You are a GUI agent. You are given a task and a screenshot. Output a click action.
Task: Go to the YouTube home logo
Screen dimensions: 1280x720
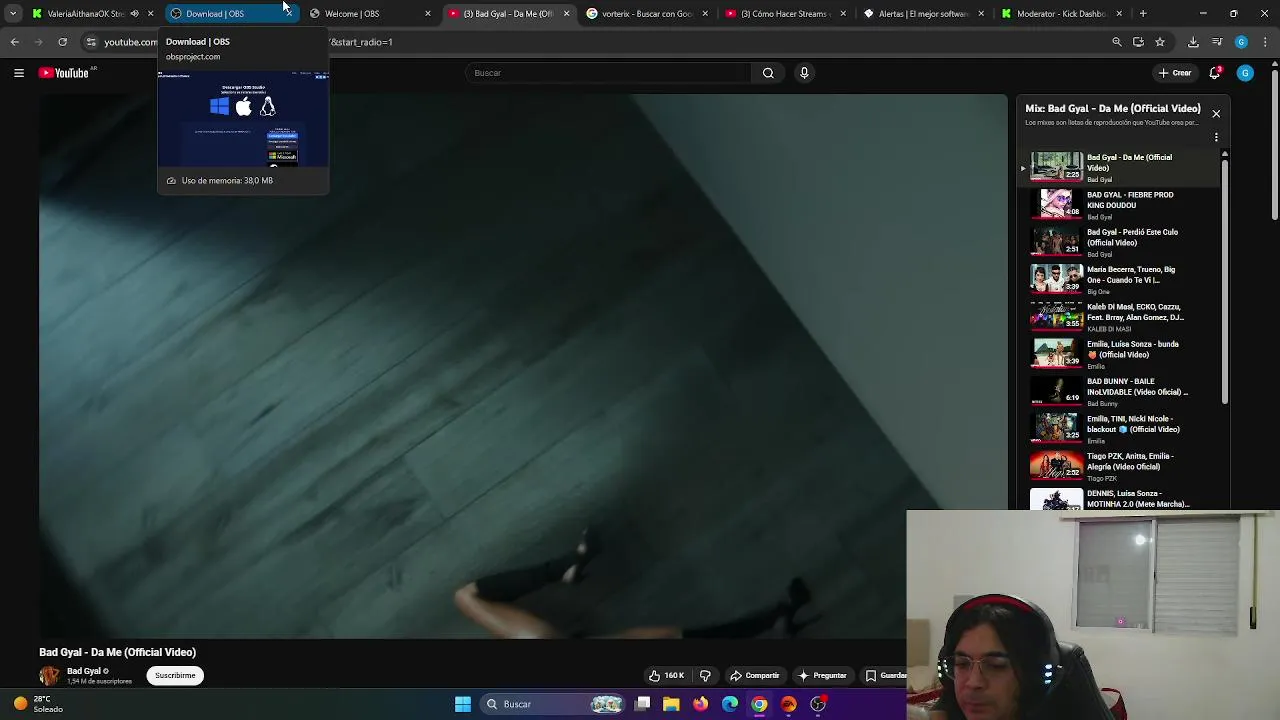click(x=64, y=73)
